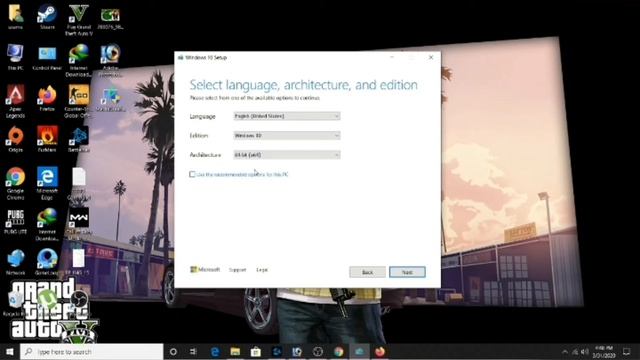
Task: Click the Microsoft logo in Setup footer
Action: (x=205, y=269)
